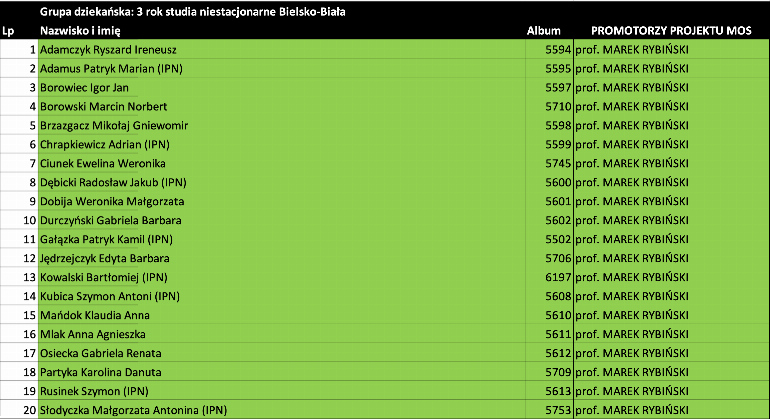Viewport: 770px width, 419px height.
Task: Click the Lp column header
Action: (x=8, y=31)
